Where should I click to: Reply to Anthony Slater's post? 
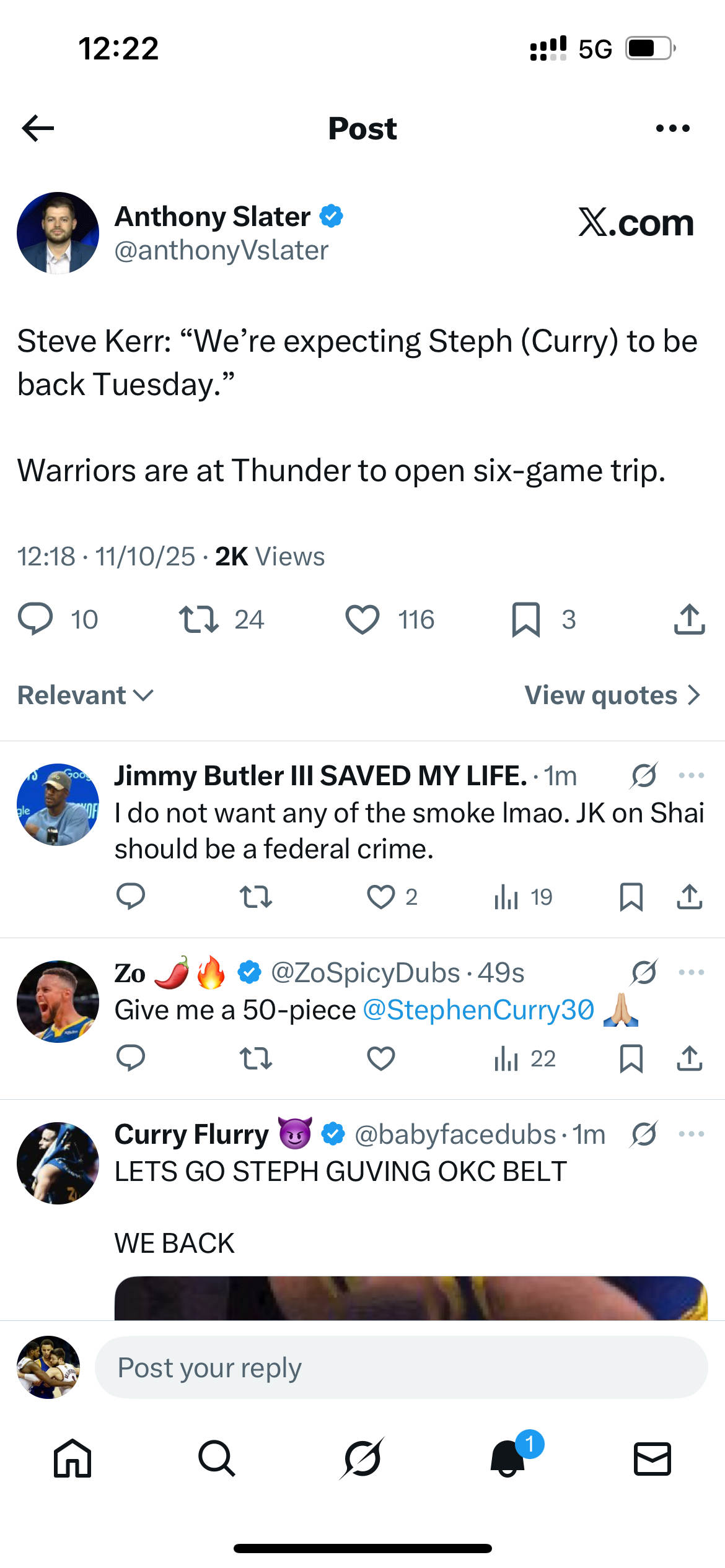(35, 619)
